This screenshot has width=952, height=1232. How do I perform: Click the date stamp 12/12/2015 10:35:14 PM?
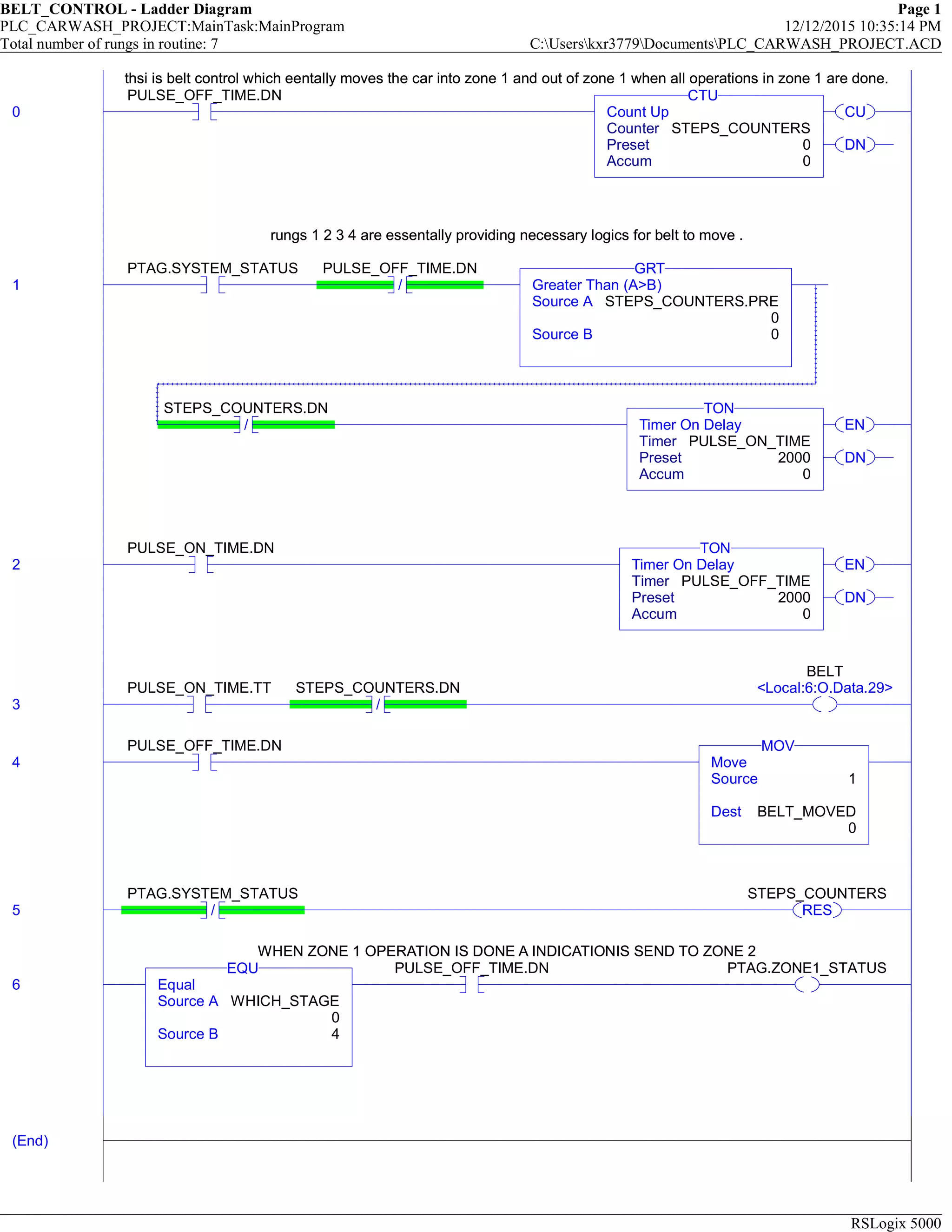tap(863, 26)
